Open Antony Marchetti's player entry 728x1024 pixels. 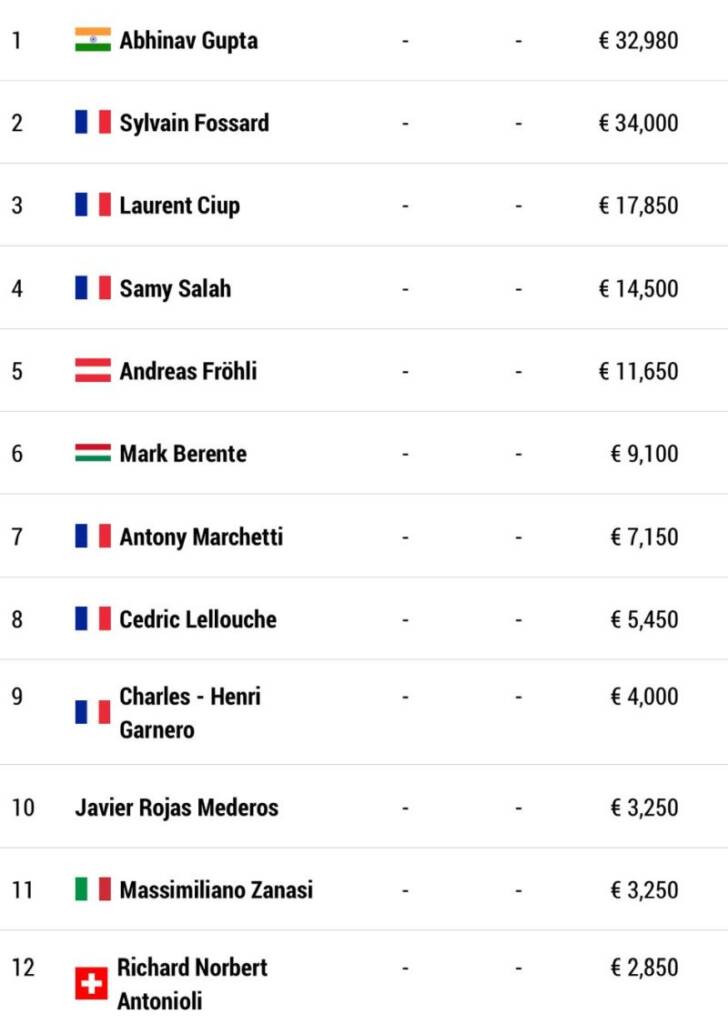201,537
